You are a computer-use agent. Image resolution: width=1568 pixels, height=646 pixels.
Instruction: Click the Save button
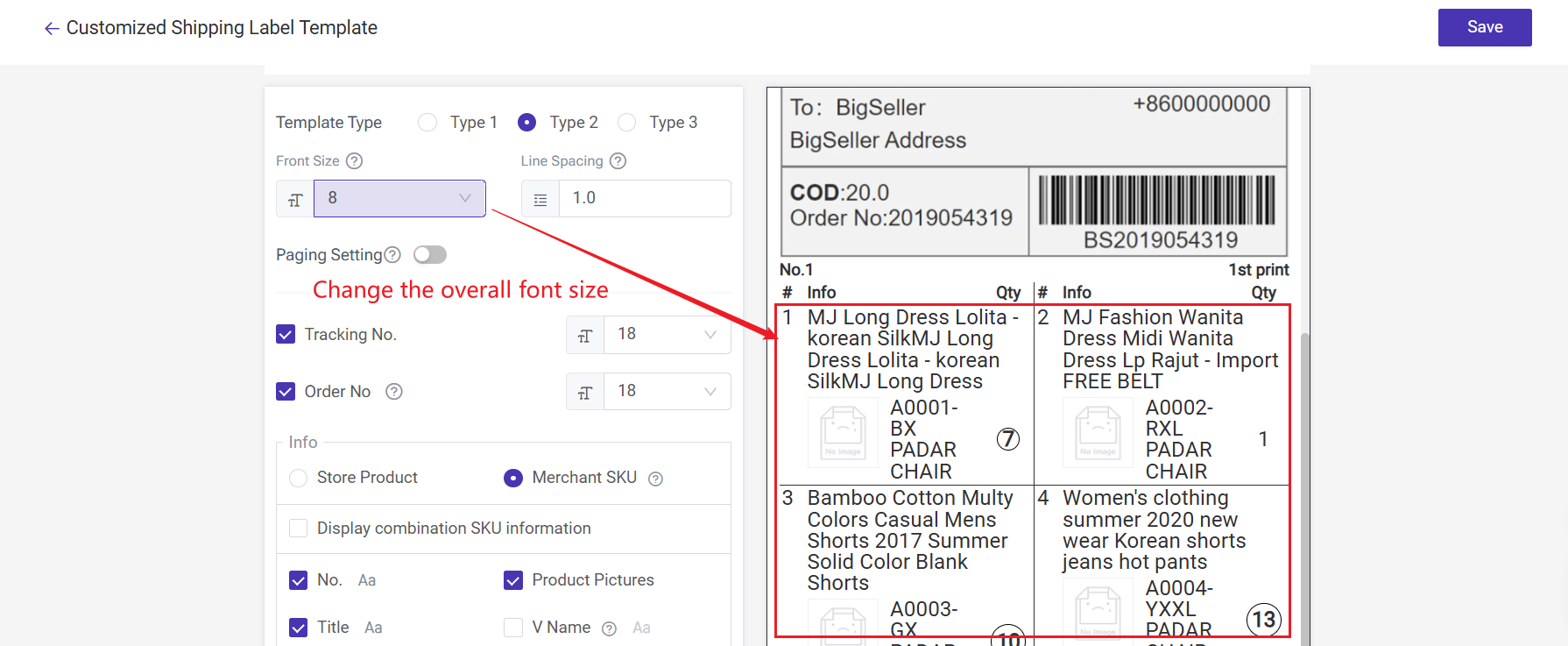(x=1484, y=27)
